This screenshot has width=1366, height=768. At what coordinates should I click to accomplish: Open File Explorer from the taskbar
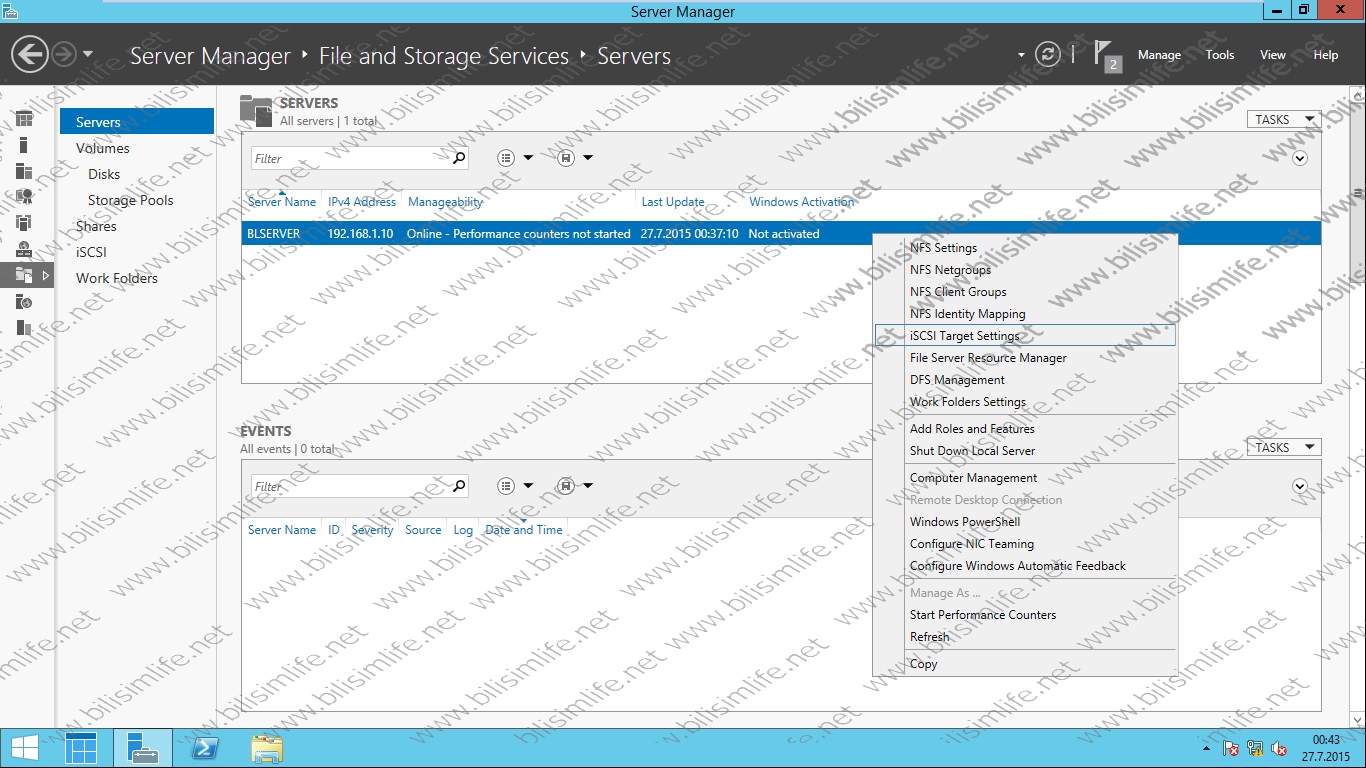(x=267, y=748)
